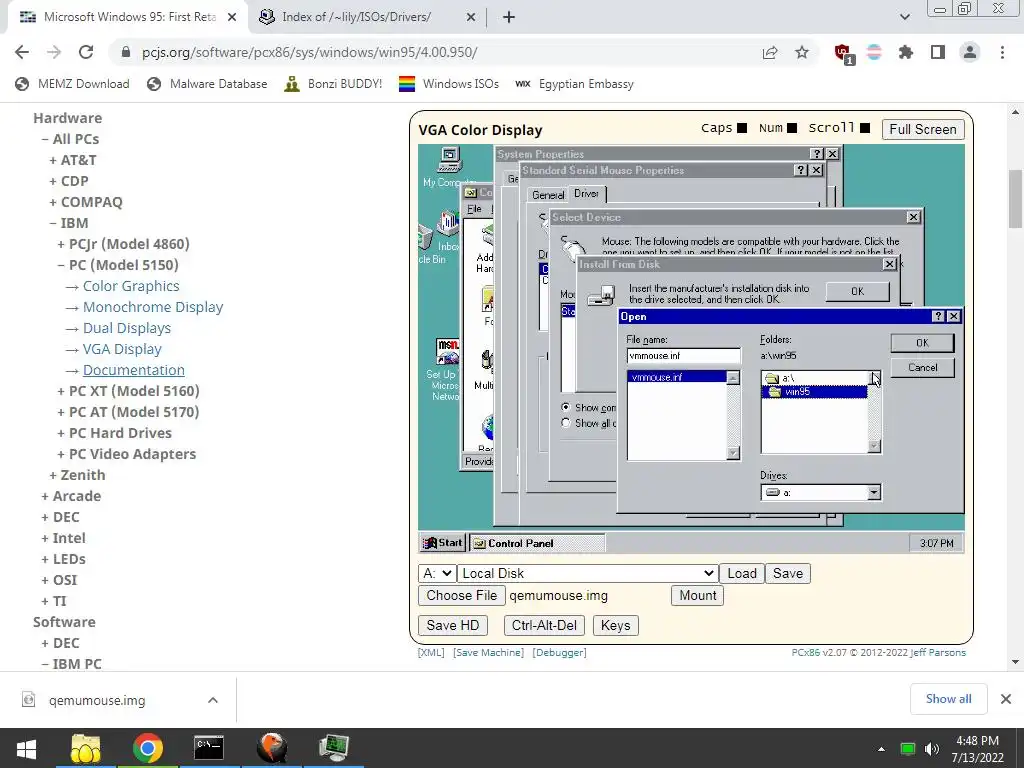Screen dimensions: 1024x768
Task: Open the A: drive selector dropdown
Action: pyautogui.click(x=437, y=573)
